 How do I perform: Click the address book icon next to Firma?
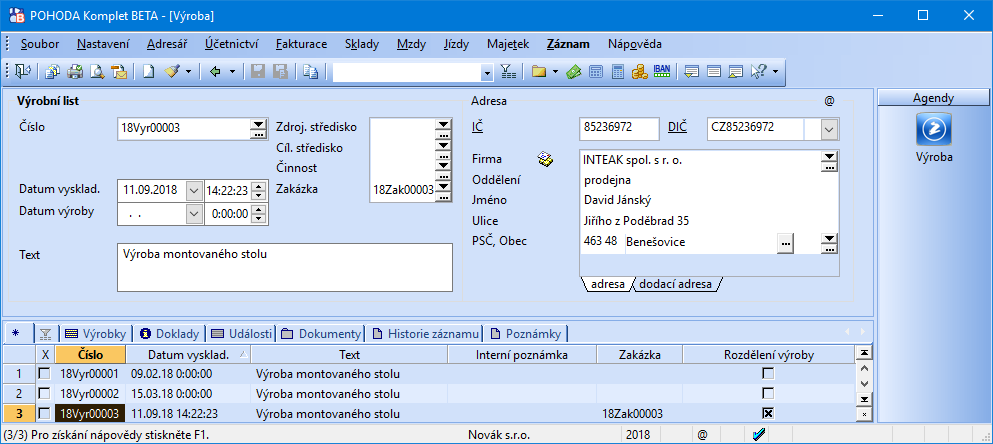point(545,160)
